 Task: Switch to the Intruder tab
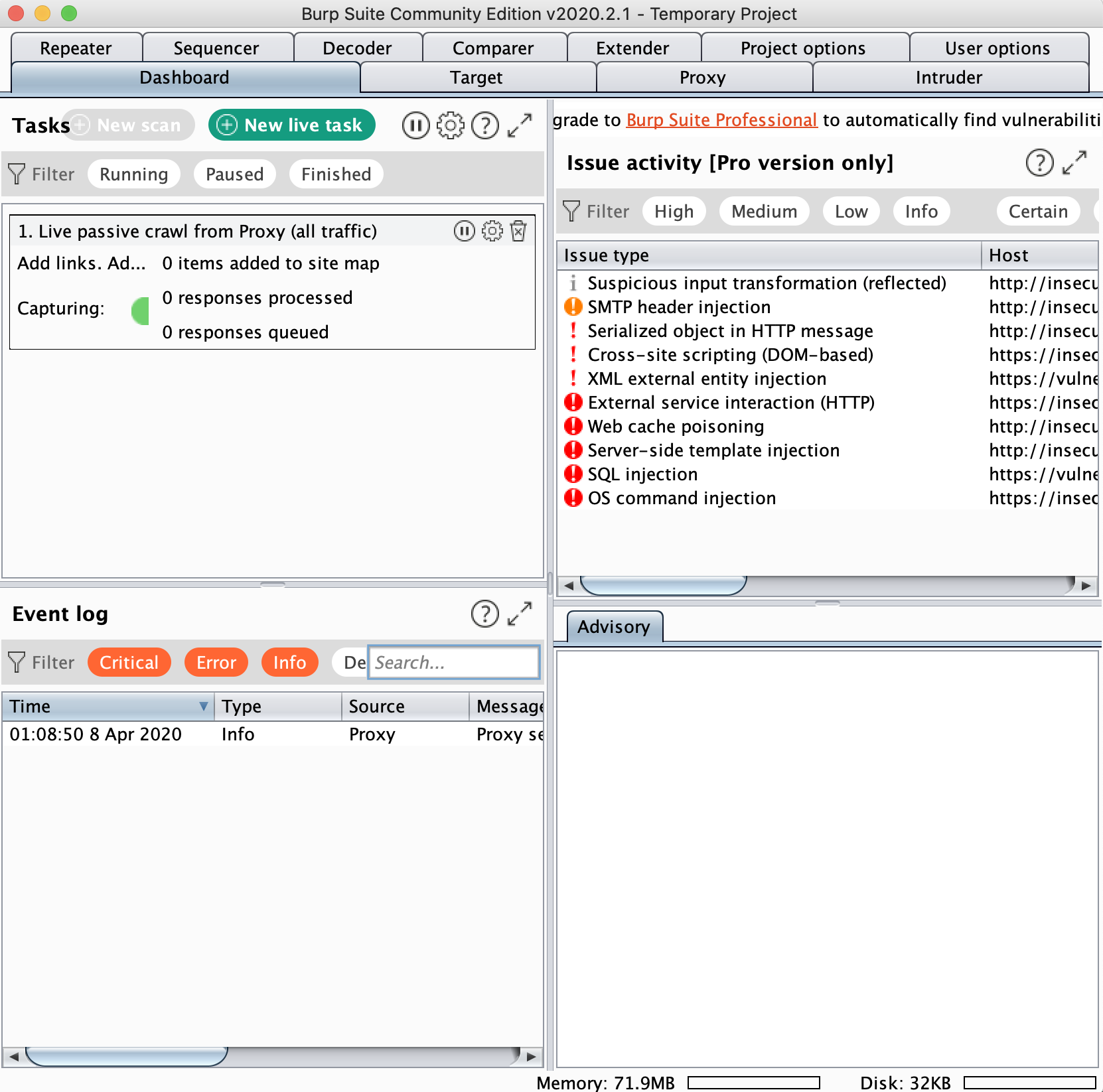point(949,78)
